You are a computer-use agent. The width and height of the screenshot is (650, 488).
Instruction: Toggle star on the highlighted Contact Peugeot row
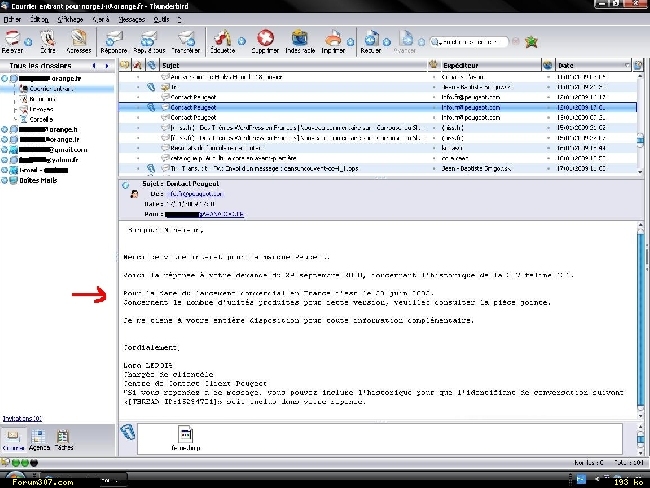click(x=138, y=107)
